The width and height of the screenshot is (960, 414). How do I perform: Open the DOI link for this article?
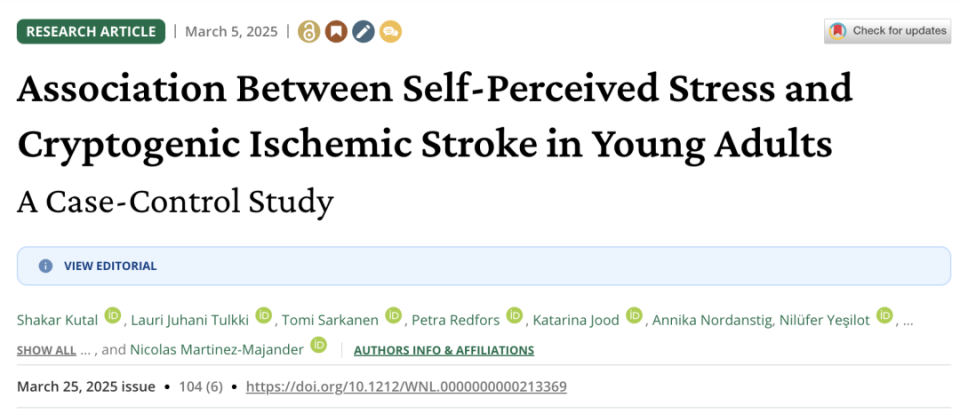406,387
